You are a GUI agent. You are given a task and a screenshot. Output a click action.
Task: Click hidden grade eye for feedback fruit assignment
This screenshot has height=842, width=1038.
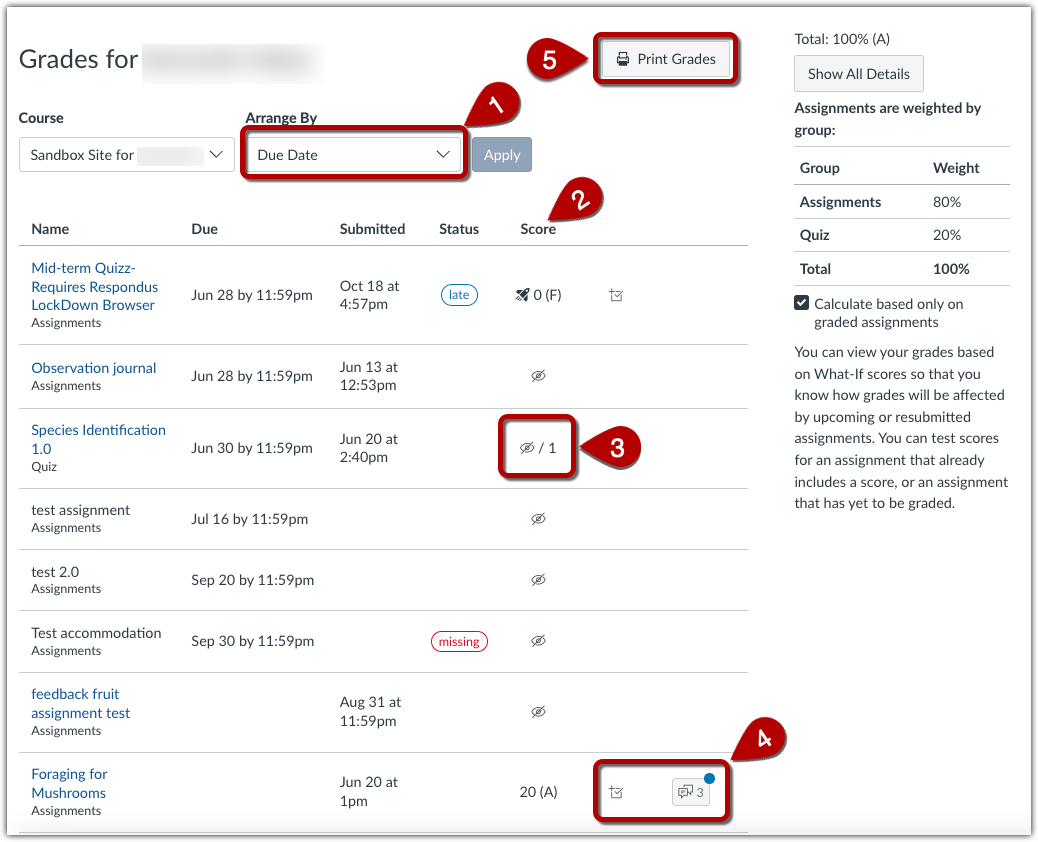(538, 712)
